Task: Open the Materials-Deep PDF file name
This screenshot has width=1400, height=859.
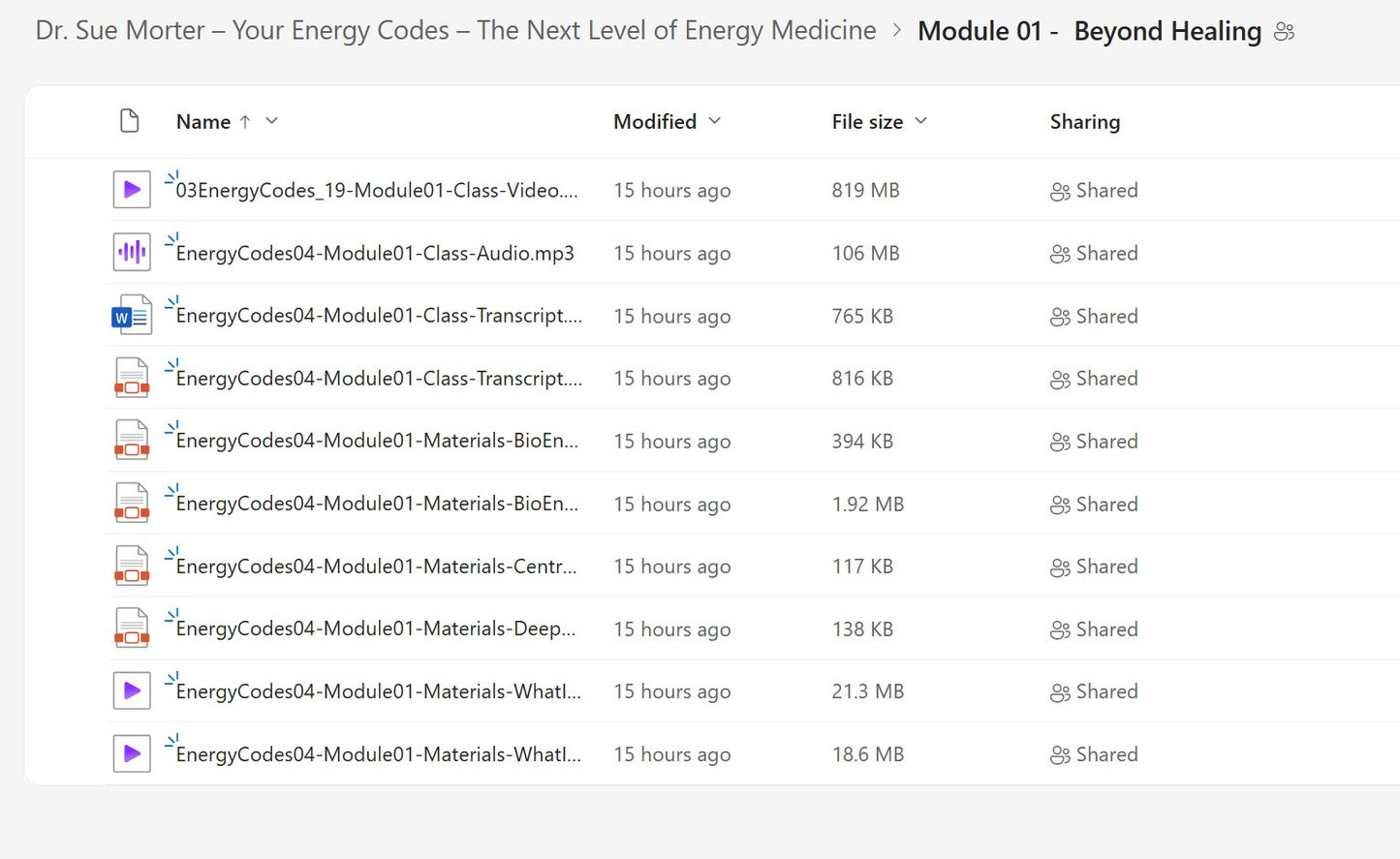Action: (376, 629)
